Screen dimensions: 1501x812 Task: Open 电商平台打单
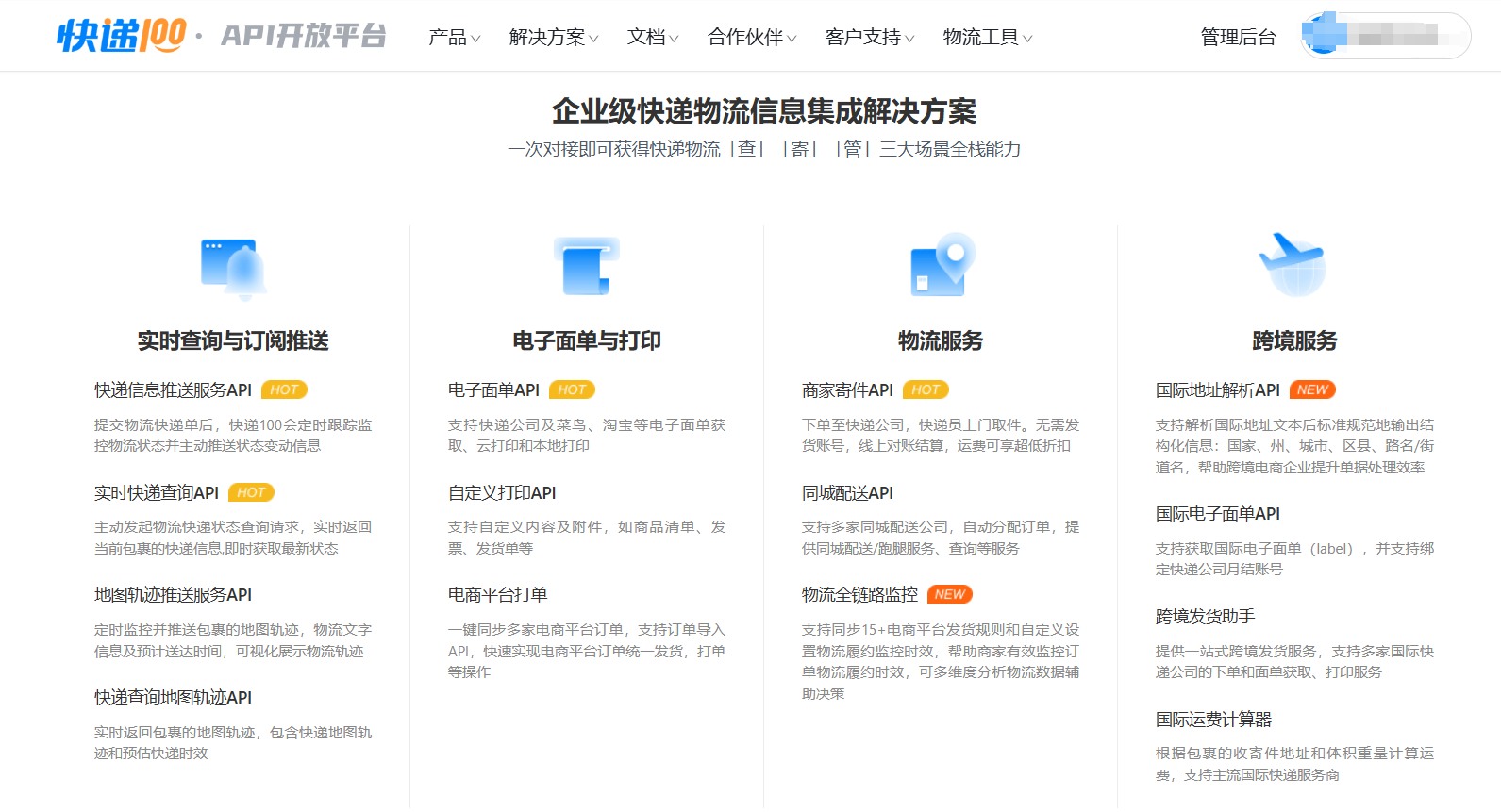coord(498,594)
